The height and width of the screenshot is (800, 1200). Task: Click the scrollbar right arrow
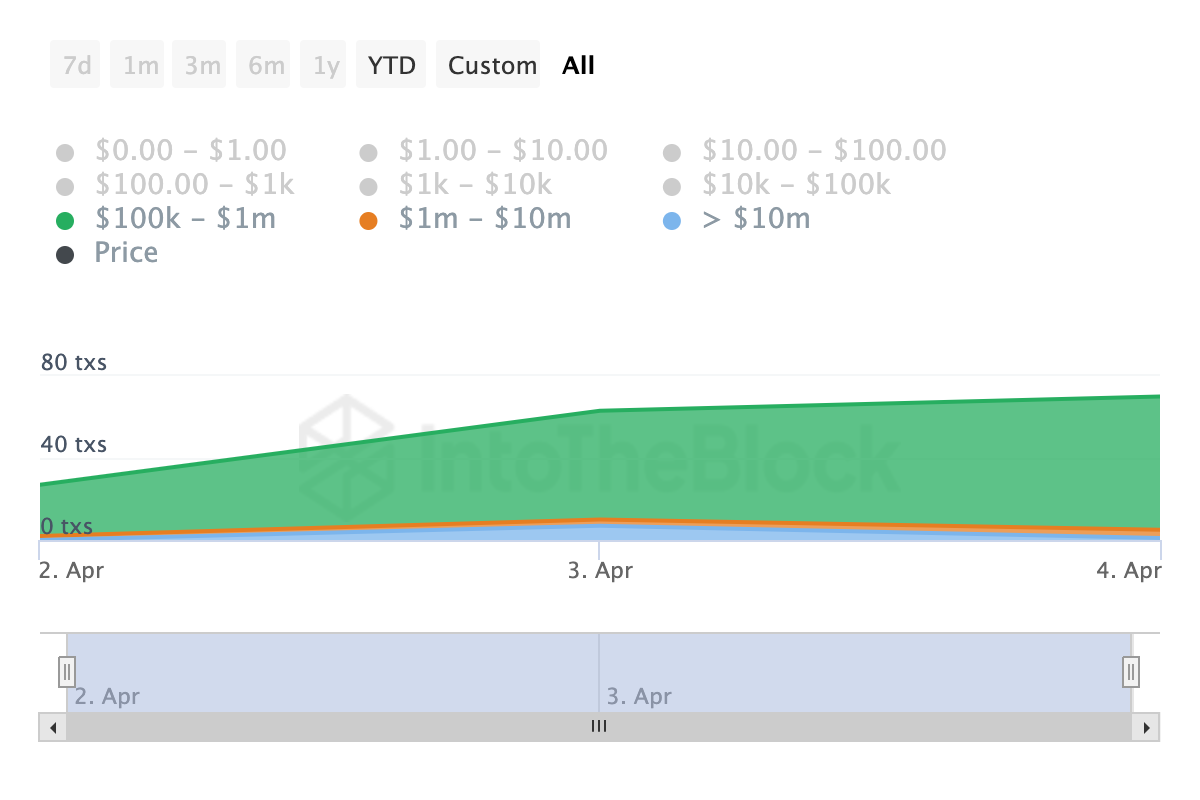(1146, 727)
